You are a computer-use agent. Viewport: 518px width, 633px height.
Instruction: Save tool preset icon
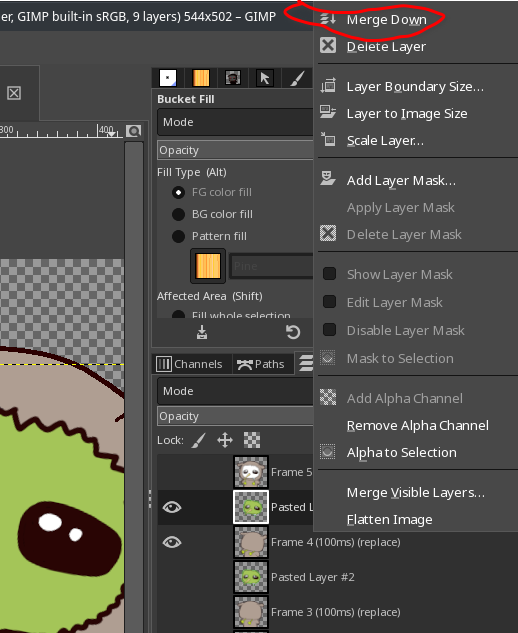(x=202, y=332)
